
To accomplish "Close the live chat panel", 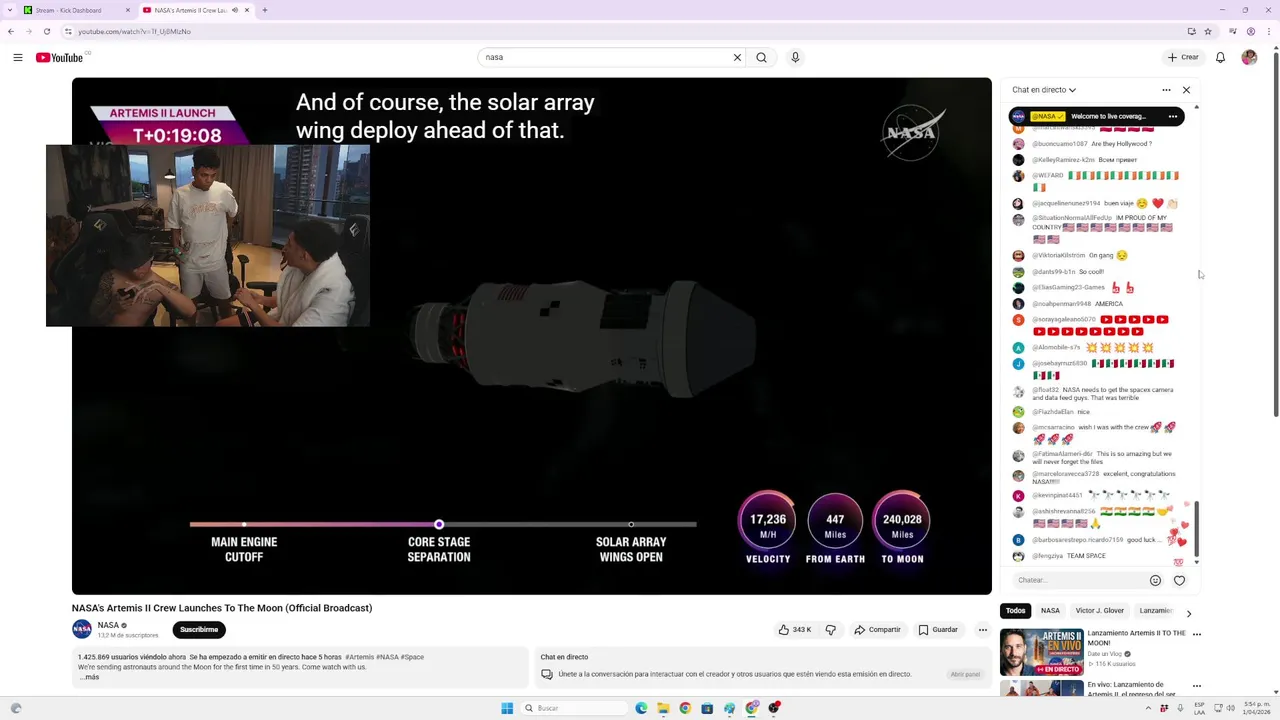I will click(1186, 90).
